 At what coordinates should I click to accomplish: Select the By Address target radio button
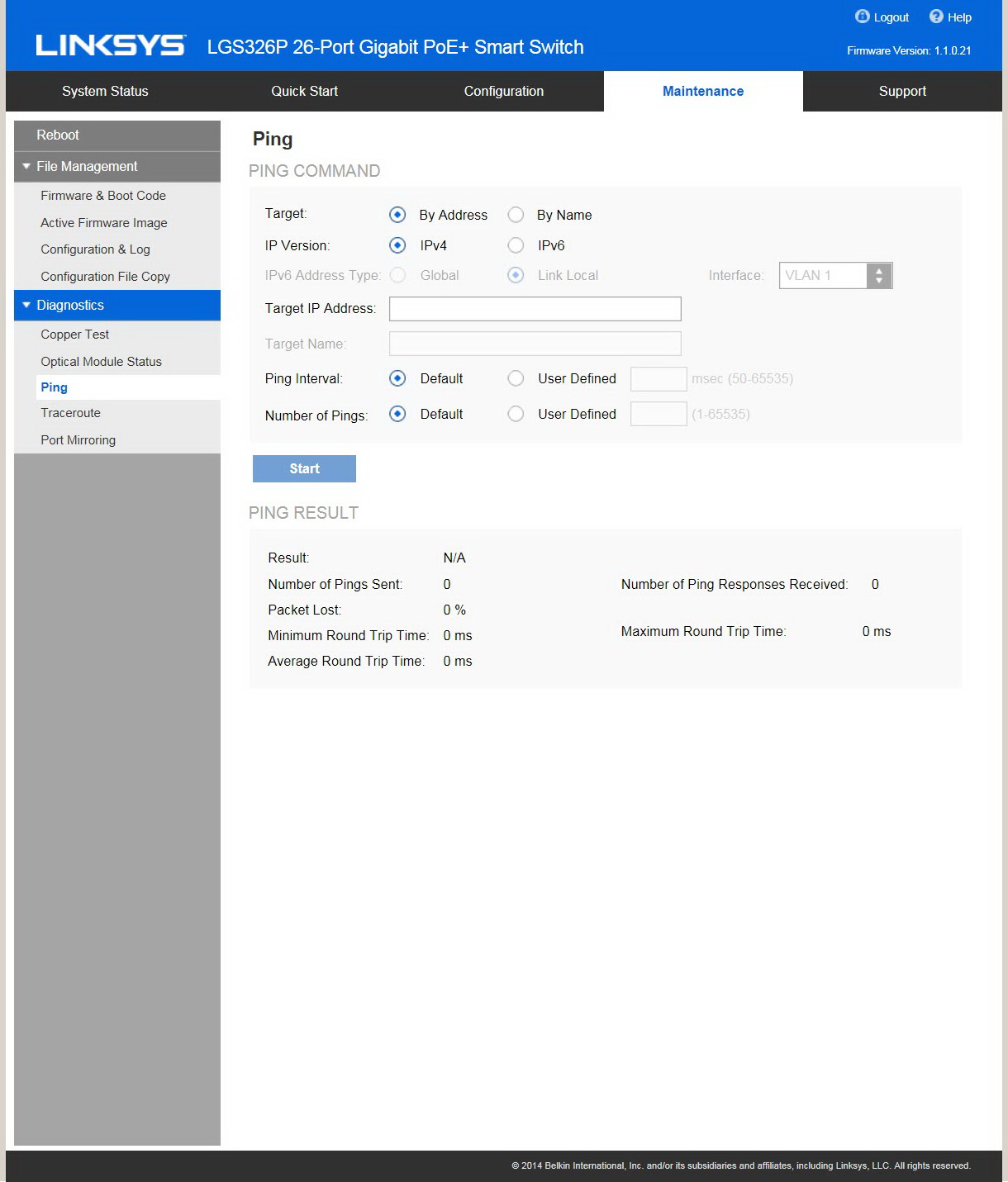(x=397, y=215)
